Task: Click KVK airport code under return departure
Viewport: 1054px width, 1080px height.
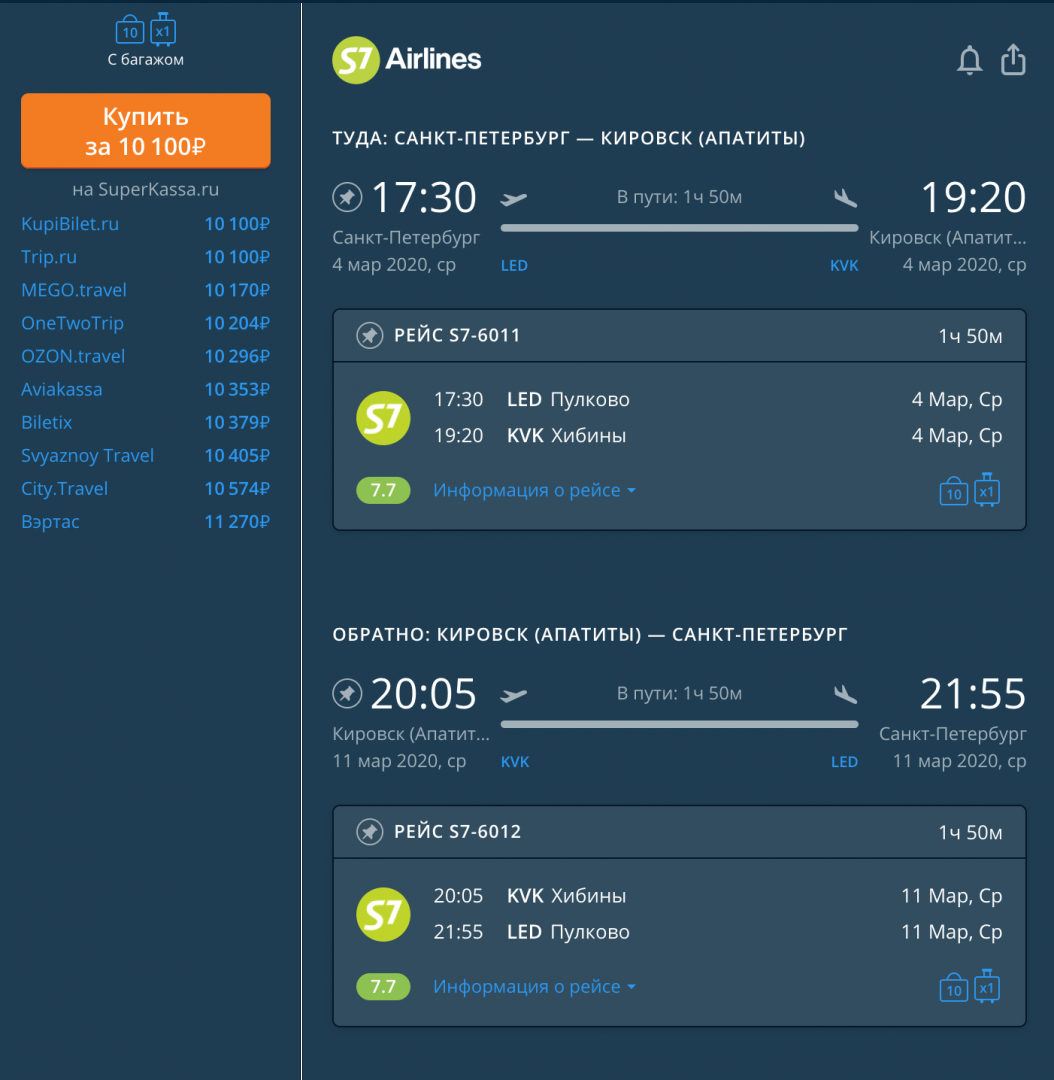Action: click(515, 762)
